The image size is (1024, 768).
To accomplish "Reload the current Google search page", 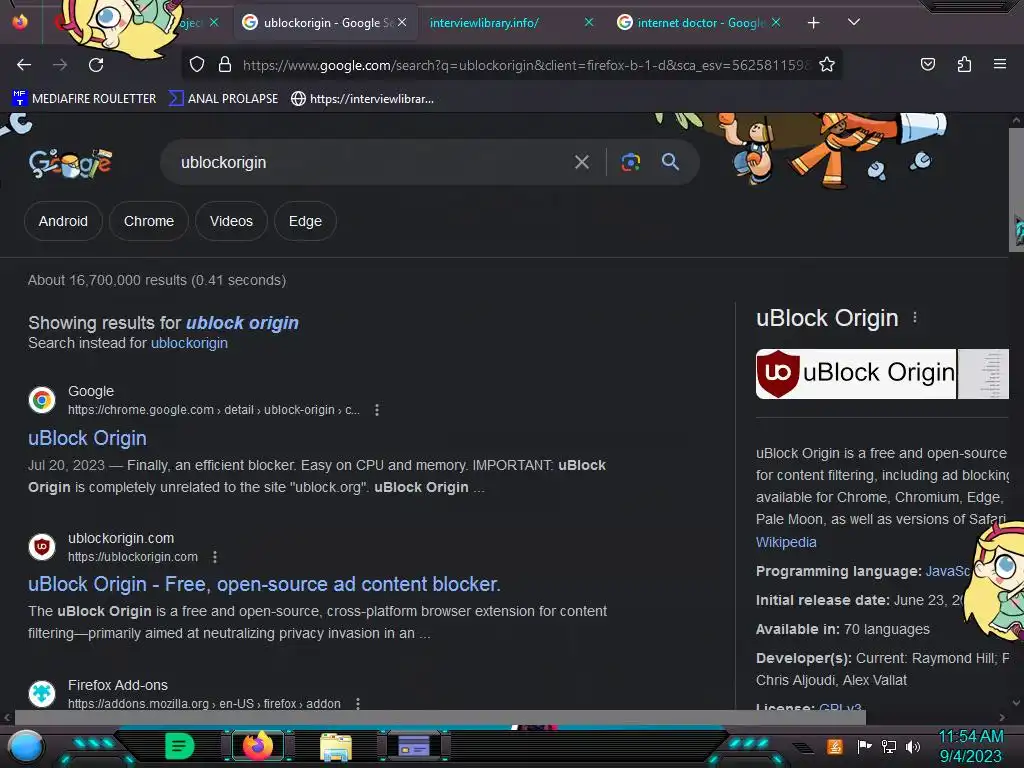I will click(x=96, y=65).
